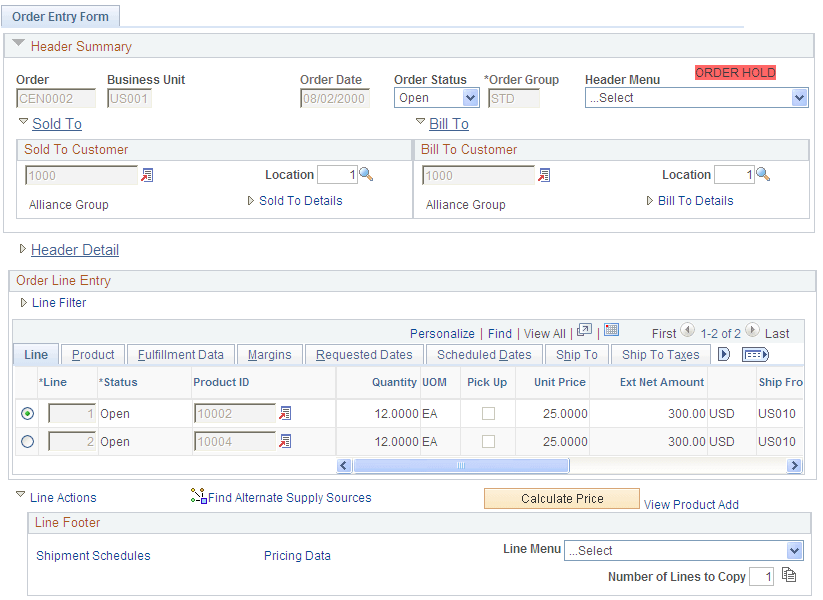Click the Calculate Price button

click(x=562, y=498)
